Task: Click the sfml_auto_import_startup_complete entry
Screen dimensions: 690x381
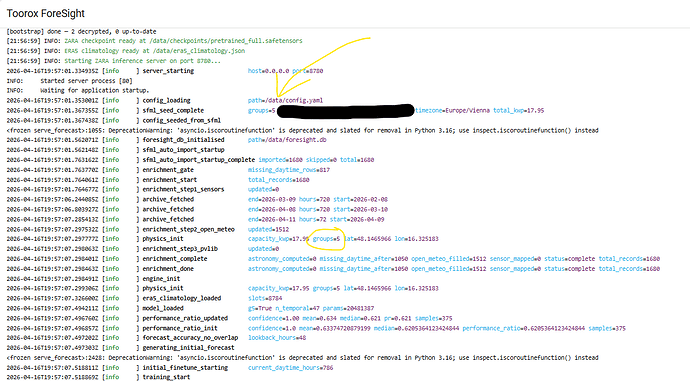Action: pyautogui.click(x=198, y=160)
